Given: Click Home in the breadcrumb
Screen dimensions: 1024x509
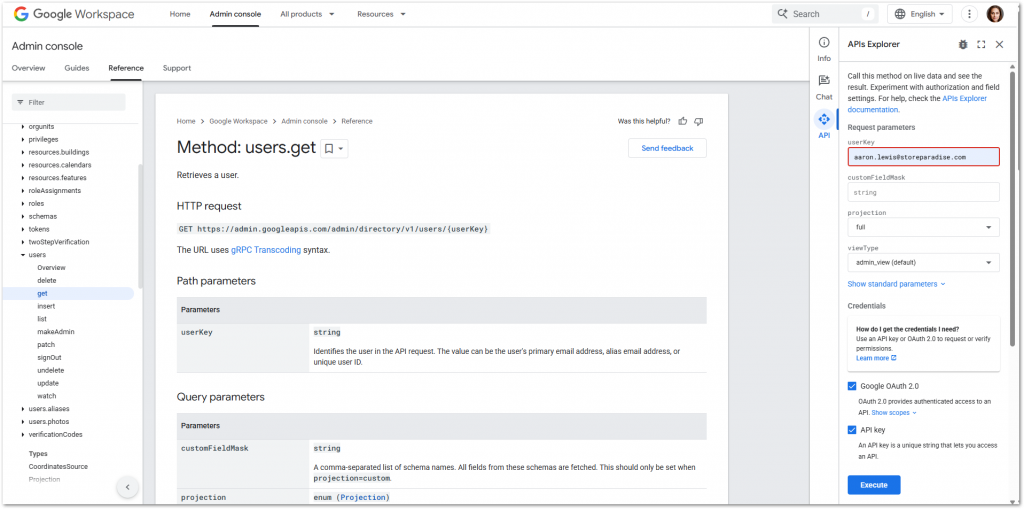Looking at the screenshot, I should point(186,122).
